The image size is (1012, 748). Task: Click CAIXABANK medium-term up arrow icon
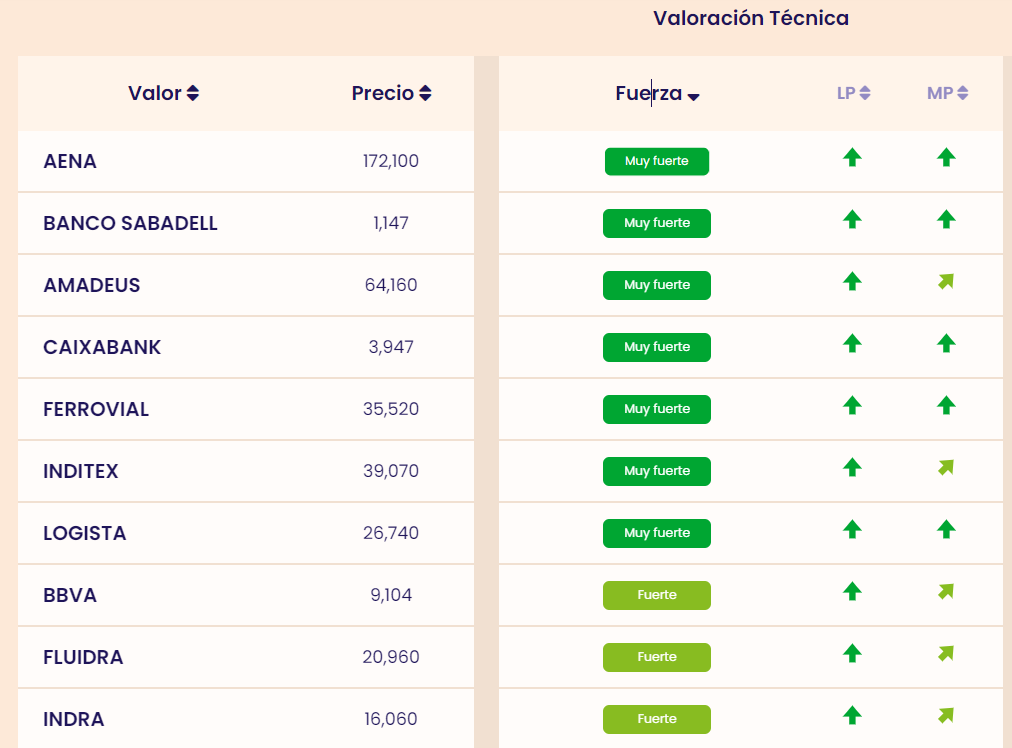tap(946, 343)
